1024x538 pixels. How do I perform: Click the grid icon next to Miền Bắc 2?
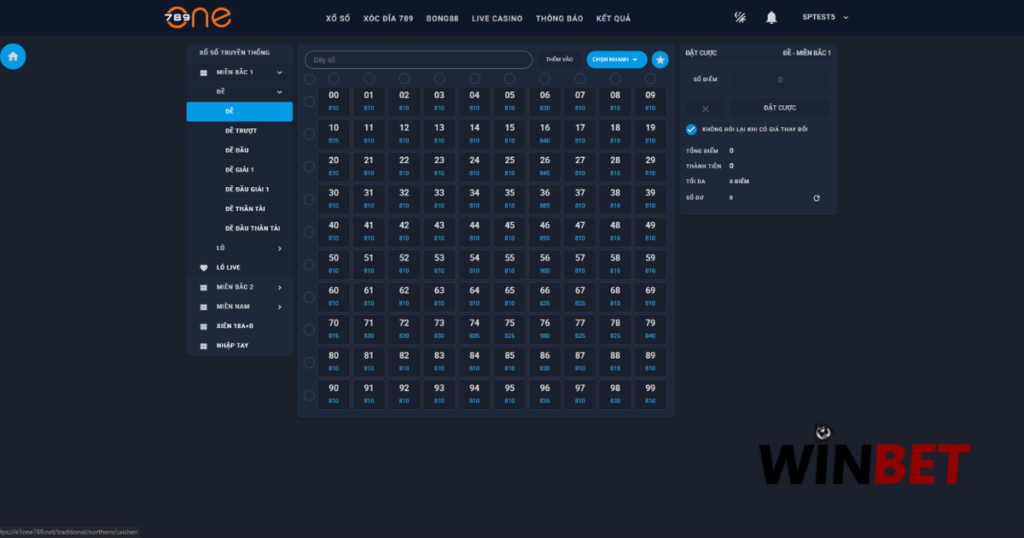pos(203,287)
